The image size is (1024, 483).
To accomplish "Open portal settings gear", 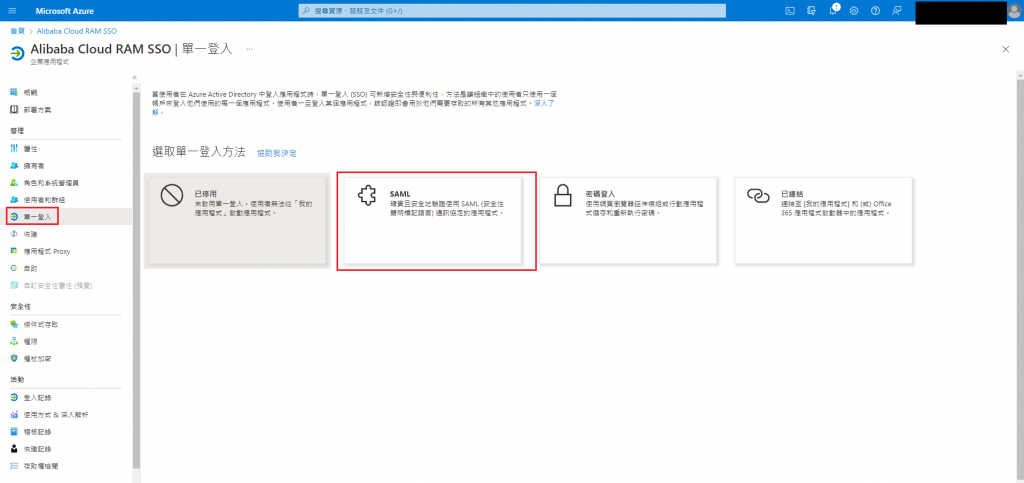I will tap(854, 10).
